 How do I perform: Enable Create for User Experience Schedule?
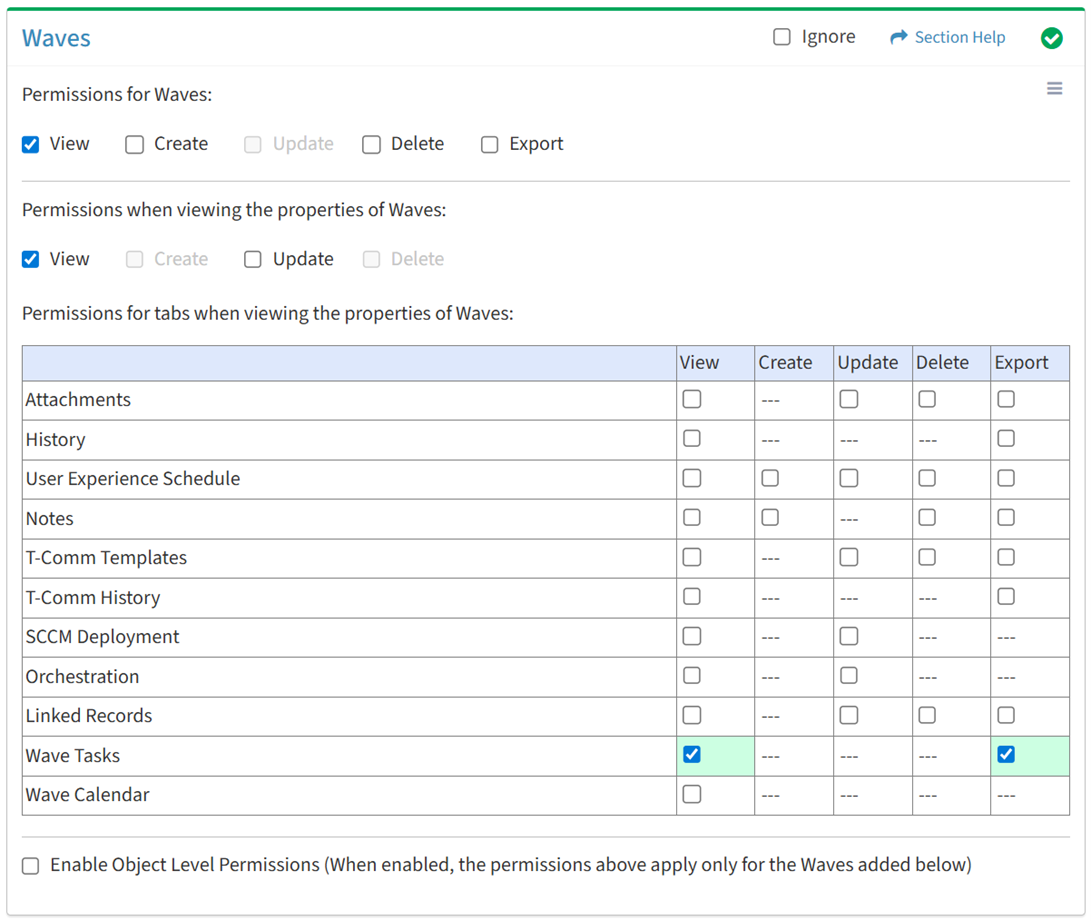coord(770,478)
